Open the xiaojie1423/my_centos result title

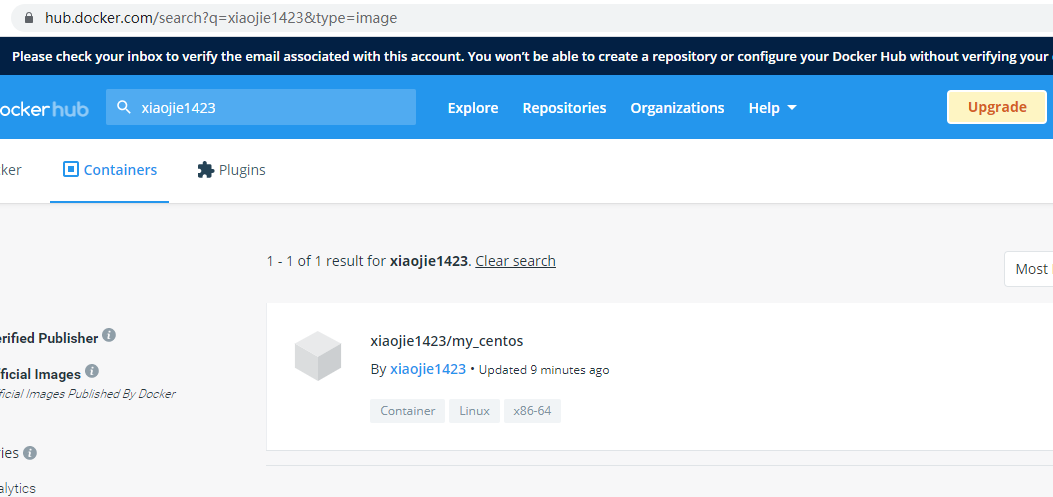coord(447,341)
